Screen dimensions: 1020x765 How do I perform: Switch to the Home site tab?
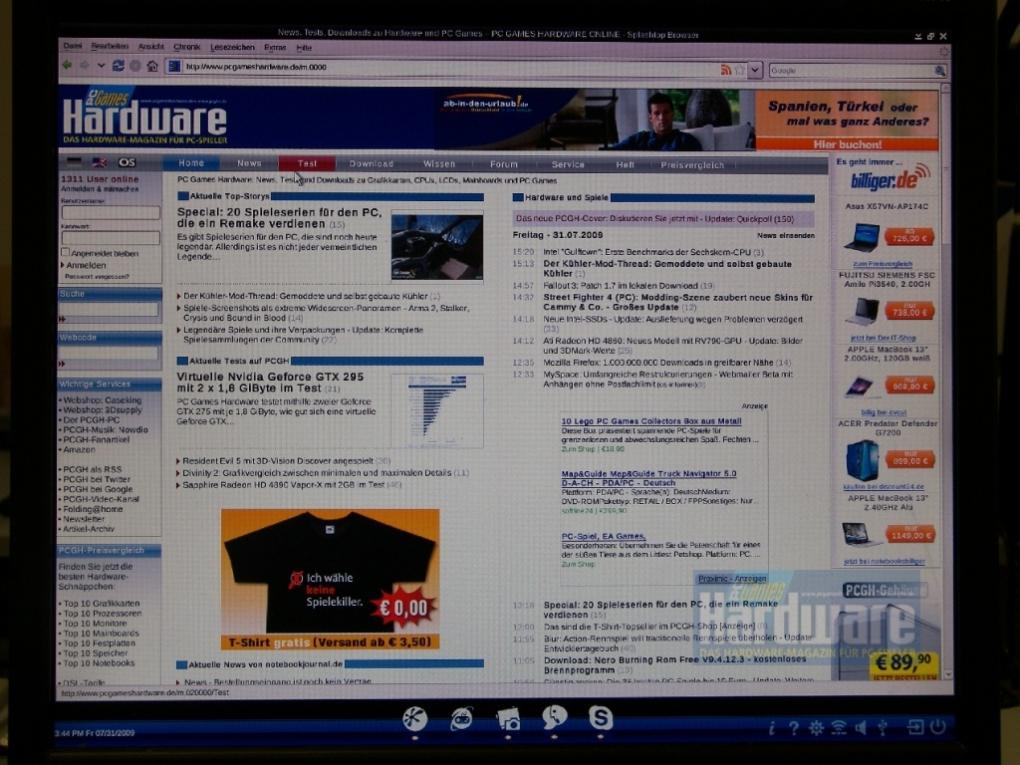click(x=191, y=163)
